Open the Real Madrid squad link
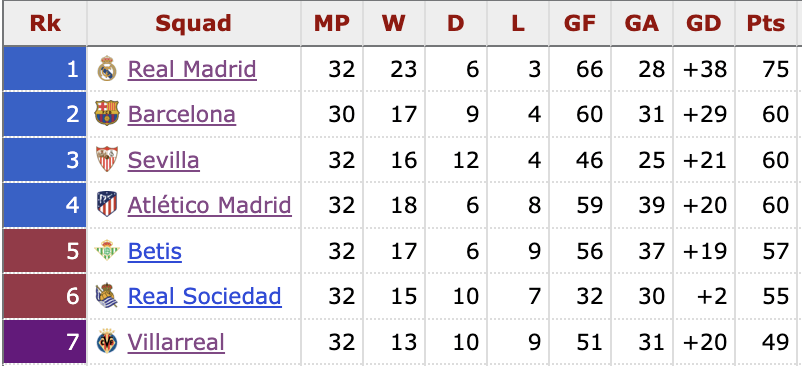802x366 pixels. [x=192, y=68]
